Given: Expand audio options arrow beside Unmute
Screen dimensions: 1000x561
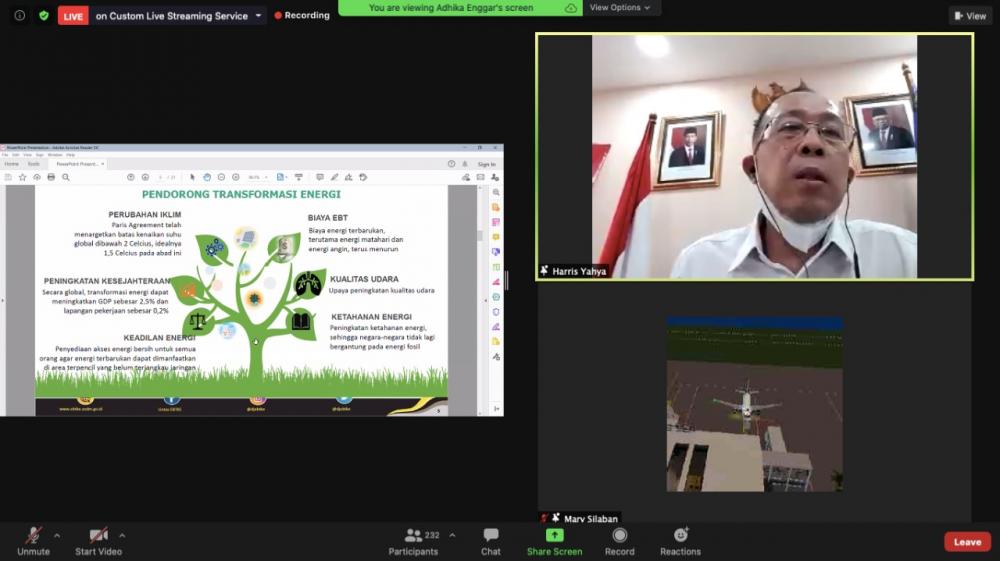Looking at the screenshot, I should point(56,535).
